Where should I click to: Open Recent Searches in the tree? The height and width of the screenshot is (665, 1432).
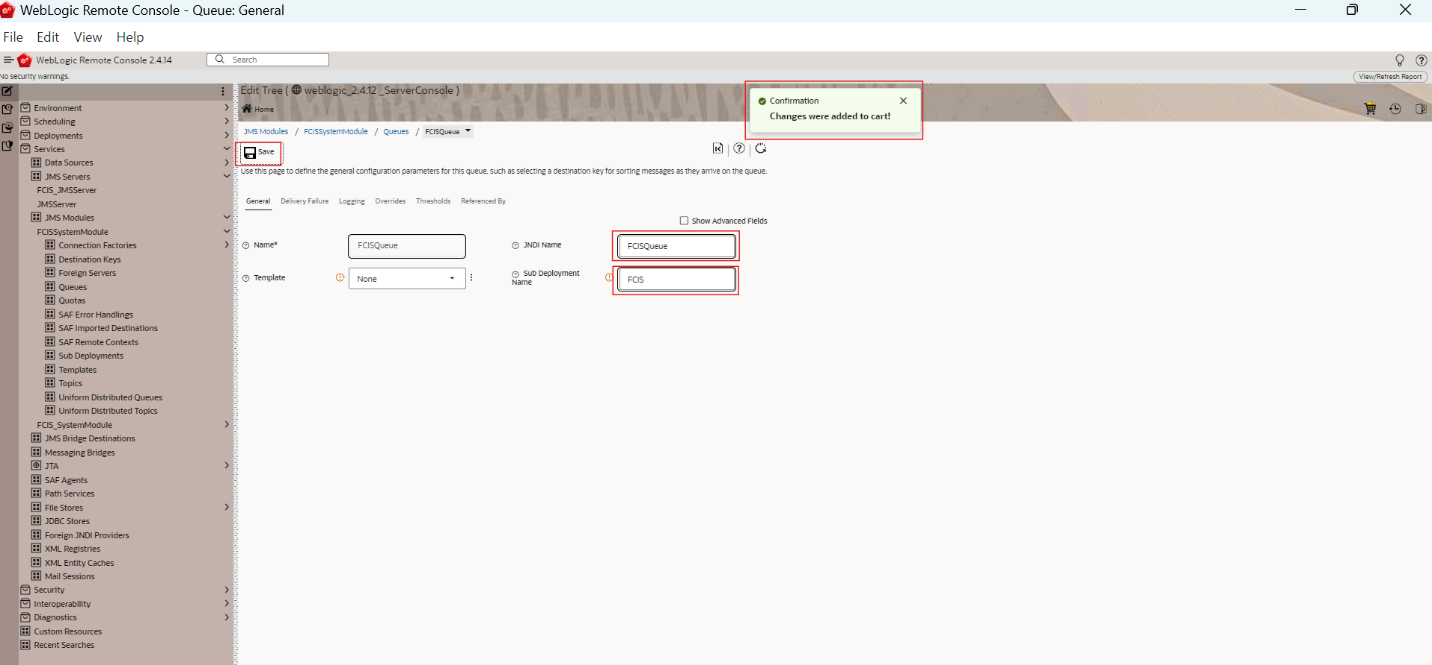[64, 645]
